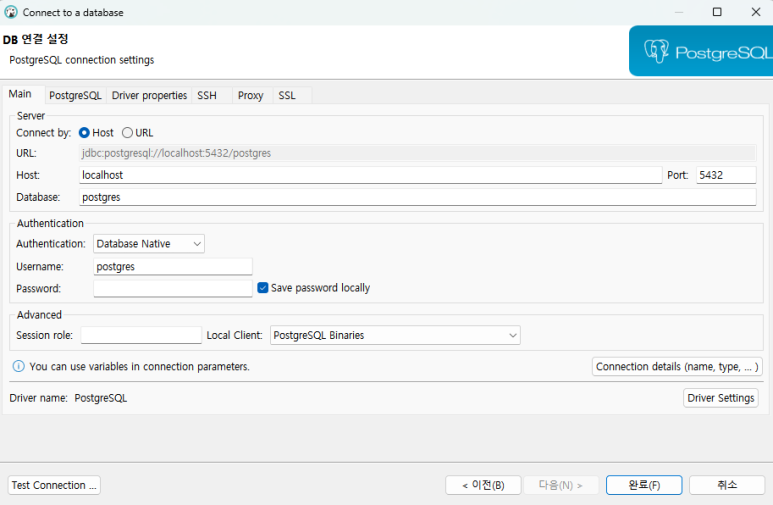The height and width of the screenshot is (505, 773).
Task: Switch to the PostgreSQL tab
Action: 75,95
